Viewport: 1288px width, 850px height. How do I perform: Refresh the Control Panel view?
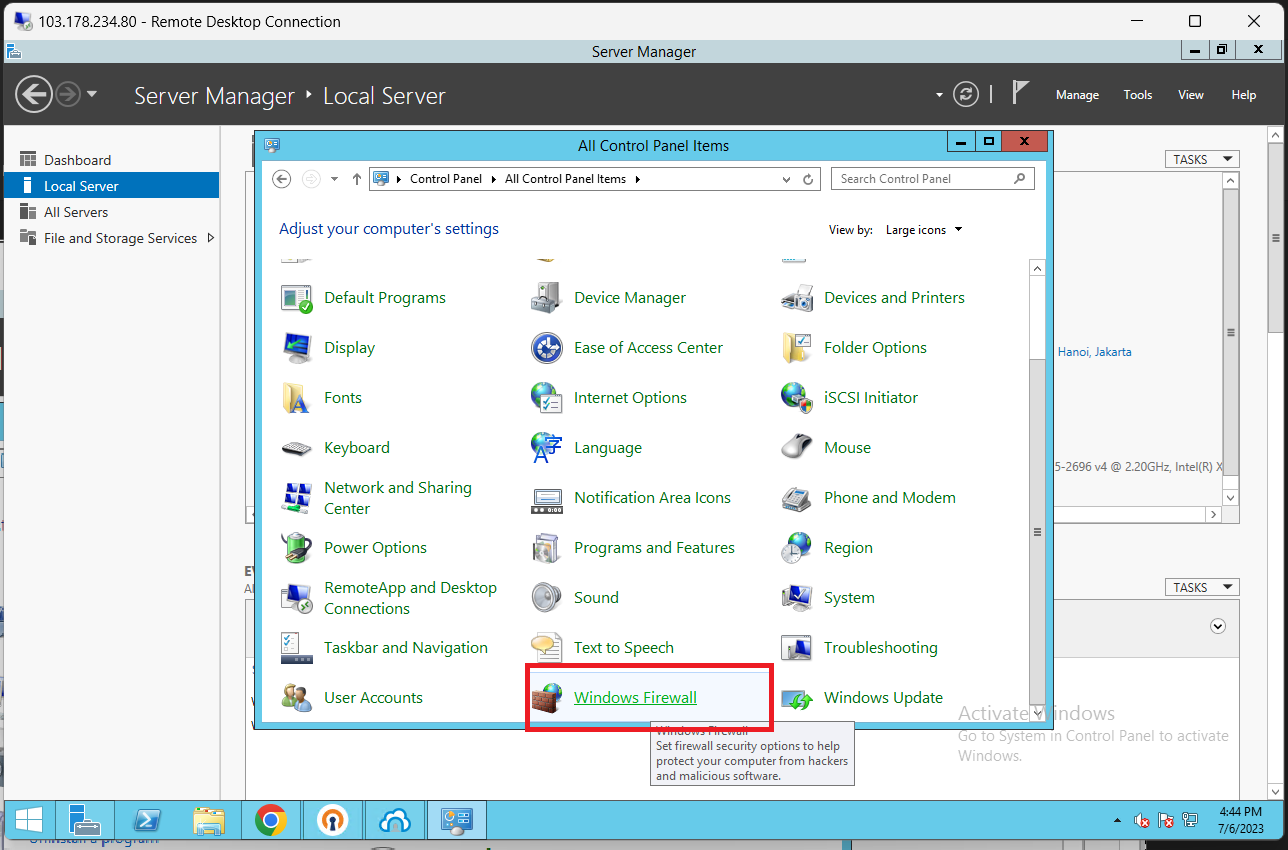click(809, 179)
